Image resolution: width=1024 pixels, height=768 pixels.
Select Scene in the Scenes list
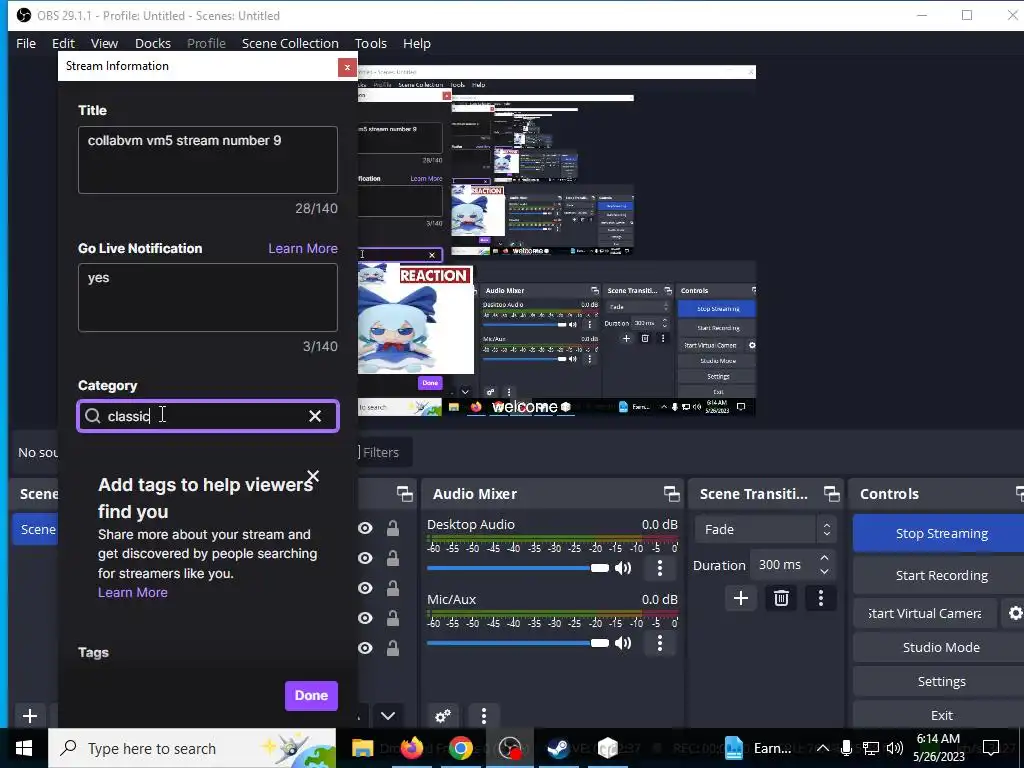[x=35, y=529]
